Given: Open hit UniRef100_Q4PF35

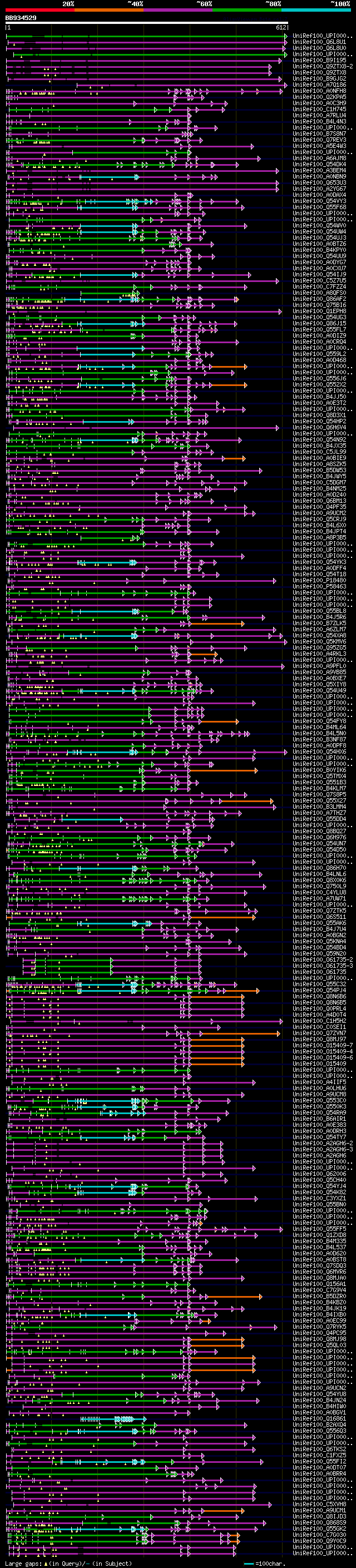Looking at the screenshot, I should click(319, 507).
